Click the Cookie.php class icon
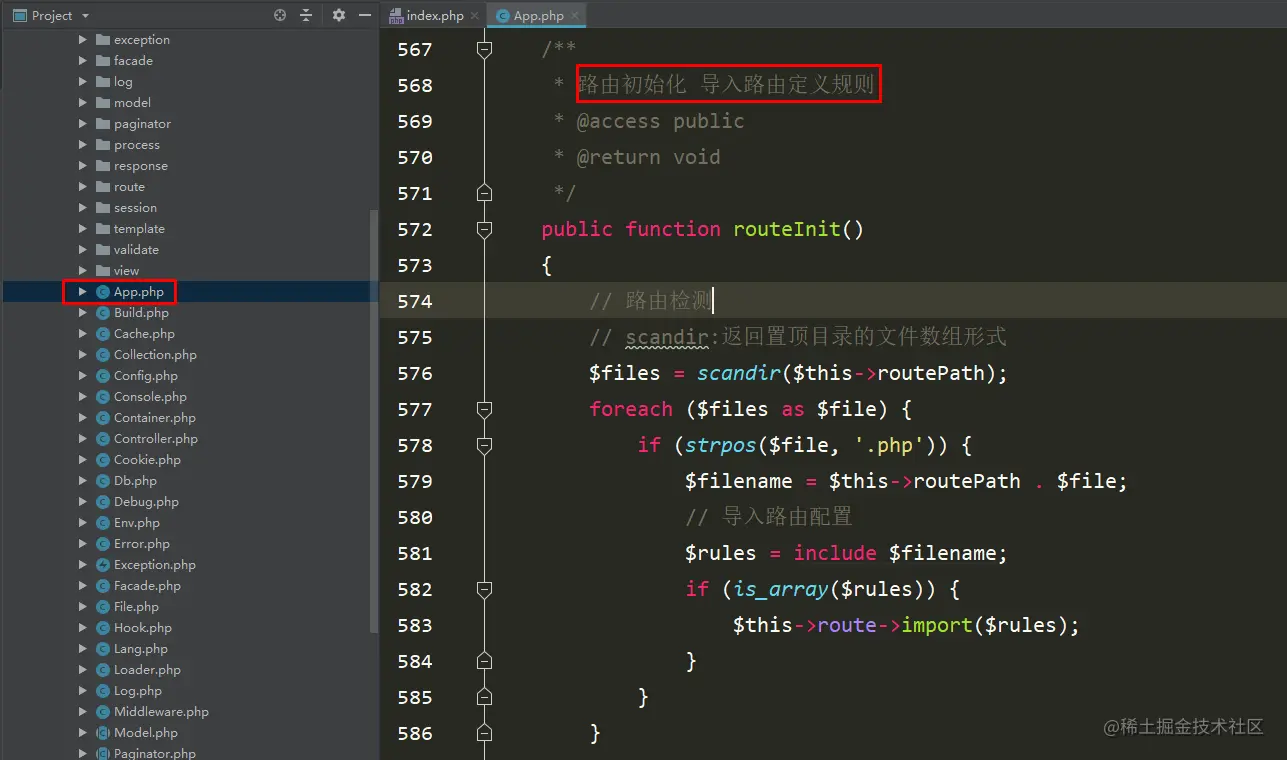This screenshot has width=1287, height=760. click(x=103, y=460)
